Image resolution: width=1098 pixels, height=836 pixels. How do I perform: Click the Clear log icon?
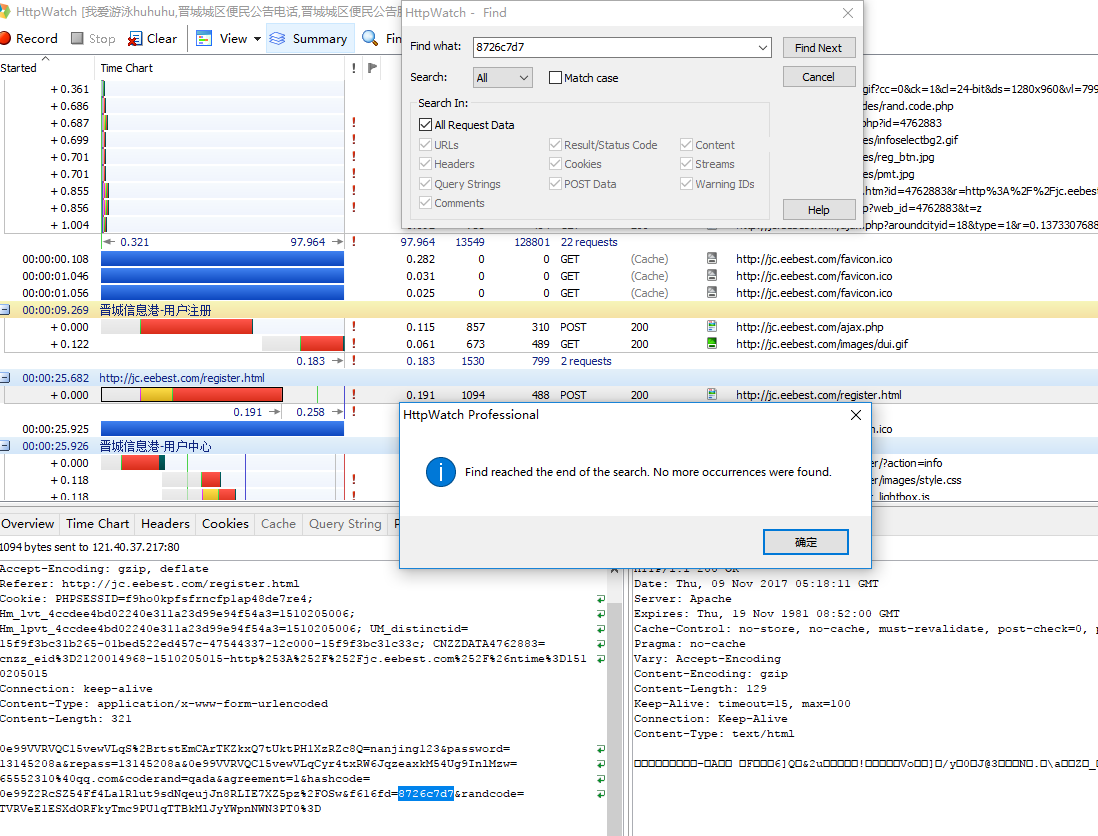[x=136, y=39]
